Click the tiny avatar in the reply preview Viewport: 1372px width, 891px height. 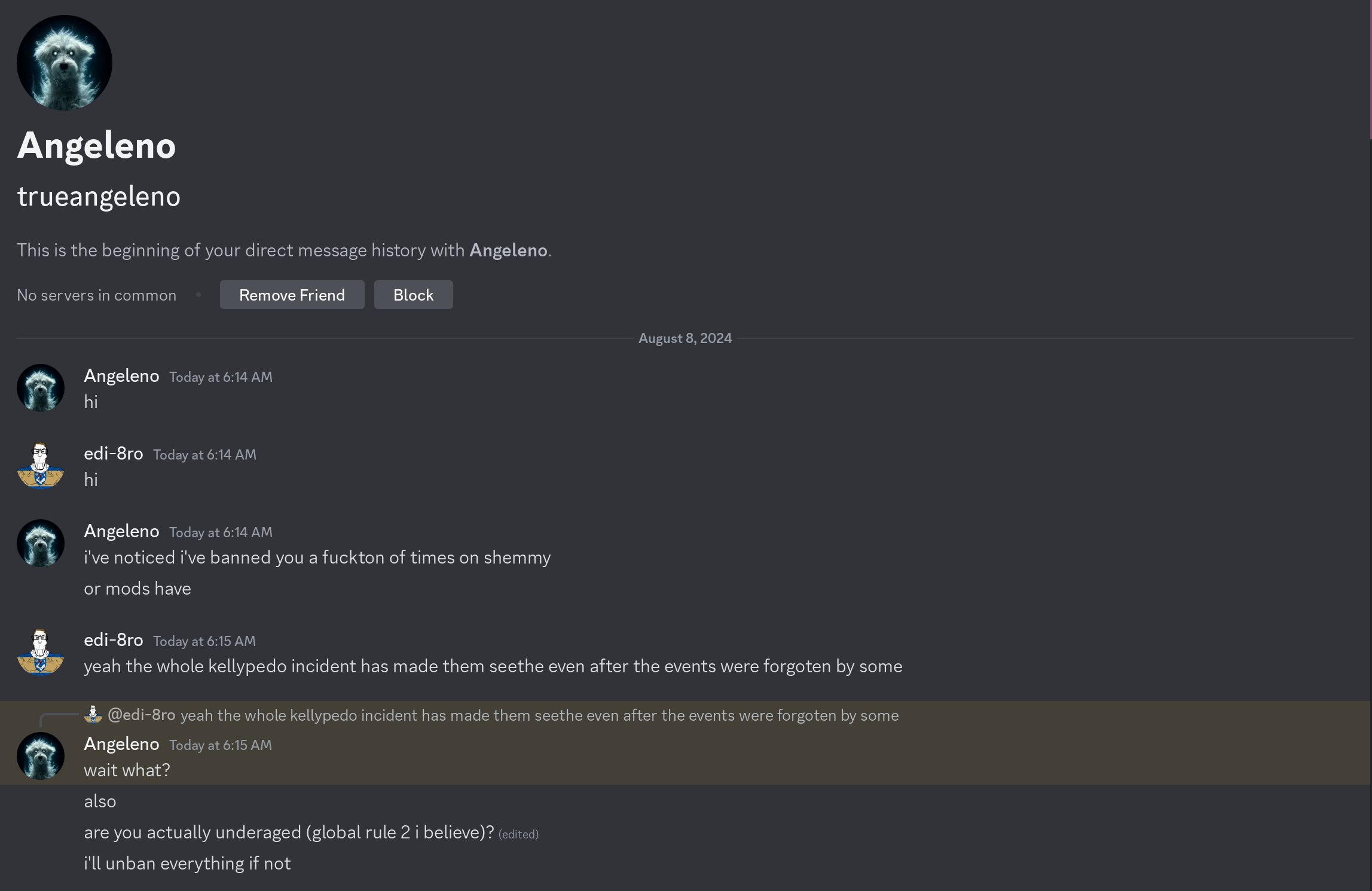click(x=93, y=715)
